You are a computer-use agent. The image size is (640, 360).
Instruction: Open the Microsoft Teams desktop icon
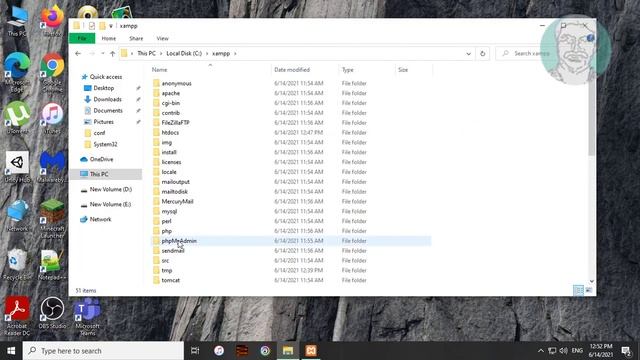tap(87, 316)
